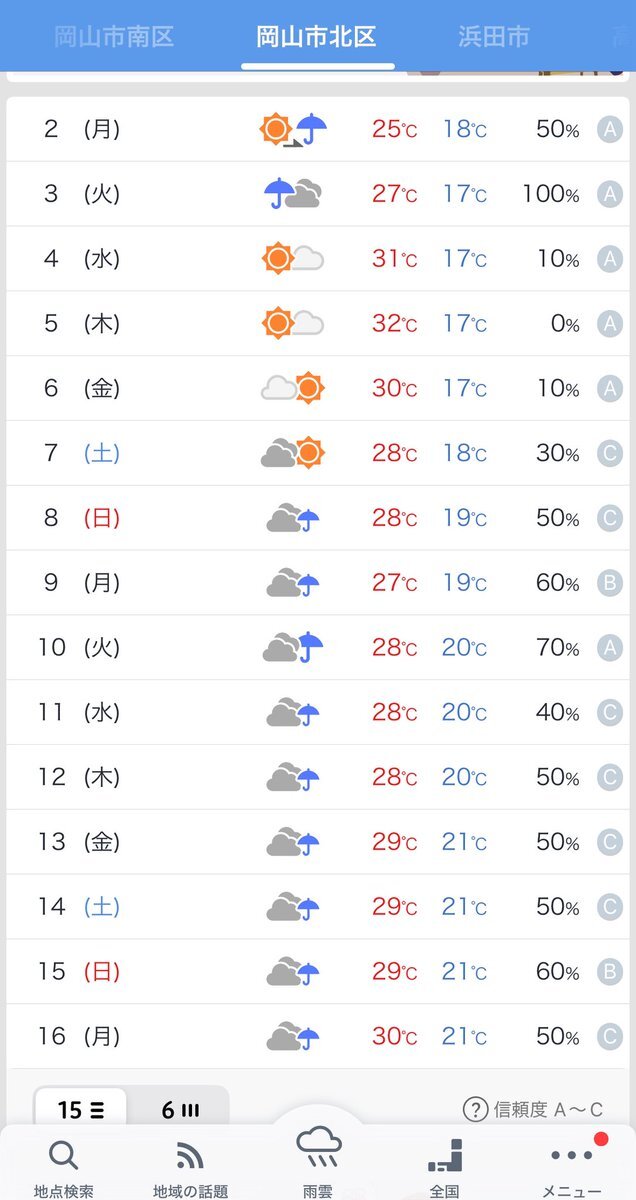Select the day 5 (木) forecast row
Image resolution: width=636 pixels, height=1200 pixels.
[318, 324]
